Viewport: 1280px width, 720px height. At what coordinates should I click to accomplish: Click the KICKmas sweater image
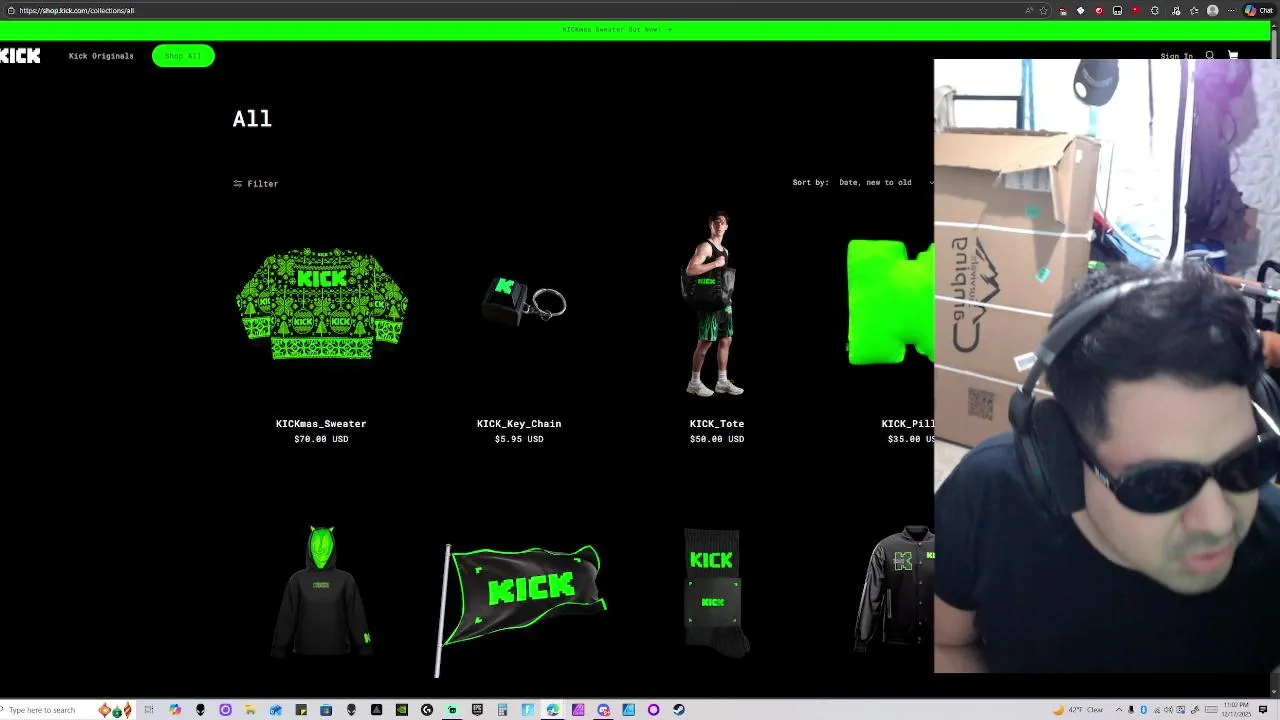321,304
